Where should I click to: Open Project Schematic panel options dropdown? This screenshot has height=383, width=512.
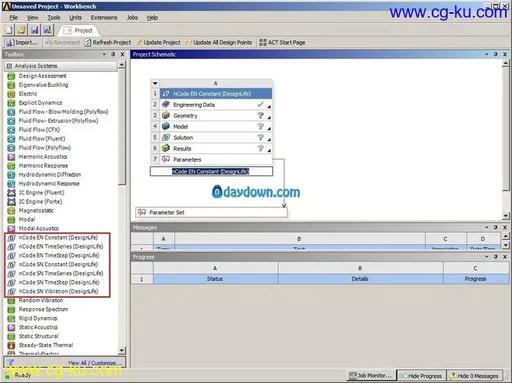coord(486,54)
